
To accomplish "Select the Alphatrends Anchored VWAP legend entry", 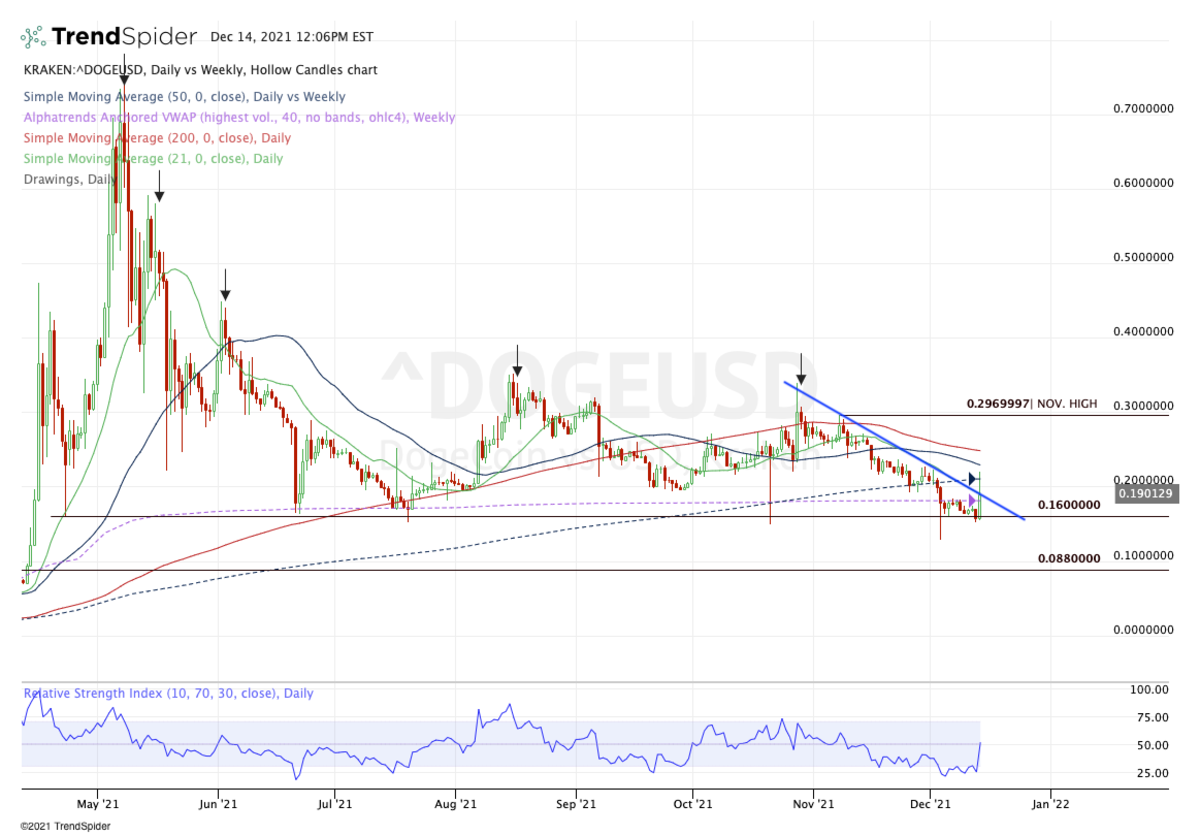I will (x=237, y=117).
